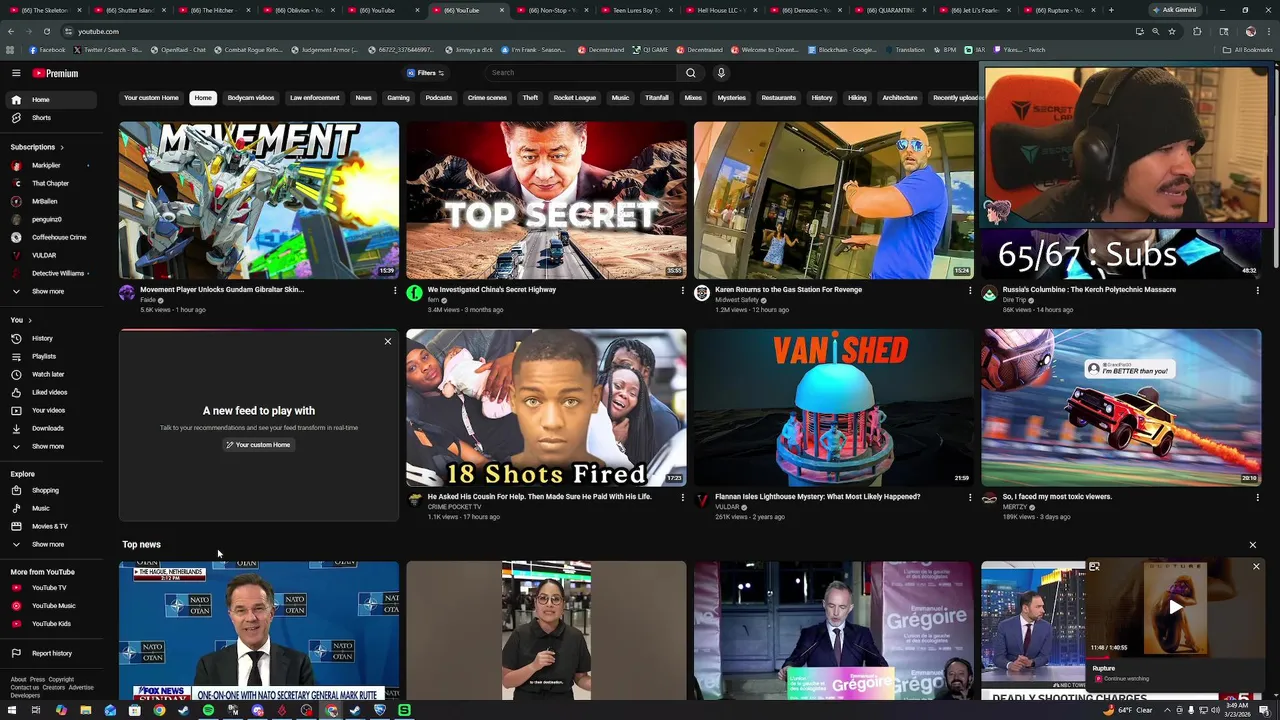Image resolution: width=1280 pixels, height=720 pixels.
Task: Close the Rupture miniplayer
Action: (1257, 567)
